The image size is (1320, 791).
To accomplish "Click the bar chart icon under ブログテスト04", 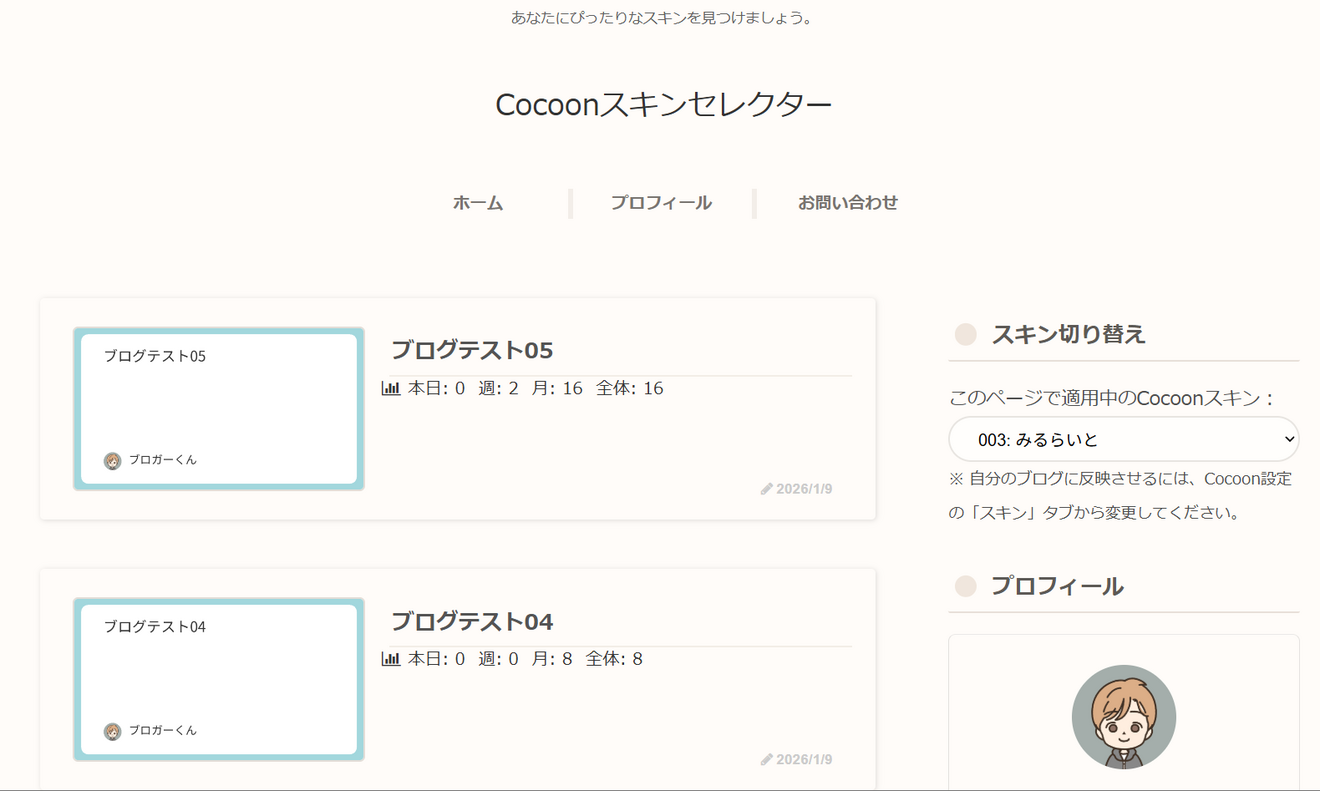I will click(391, 659).
